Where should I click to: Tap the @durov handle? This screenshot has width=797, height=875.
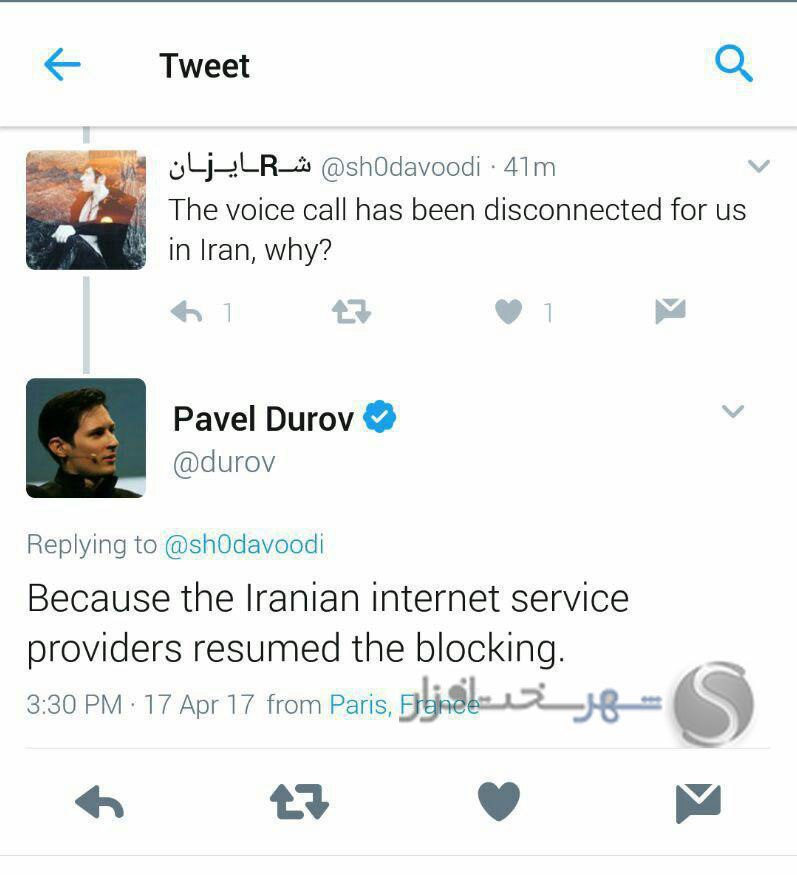(224, 462)
